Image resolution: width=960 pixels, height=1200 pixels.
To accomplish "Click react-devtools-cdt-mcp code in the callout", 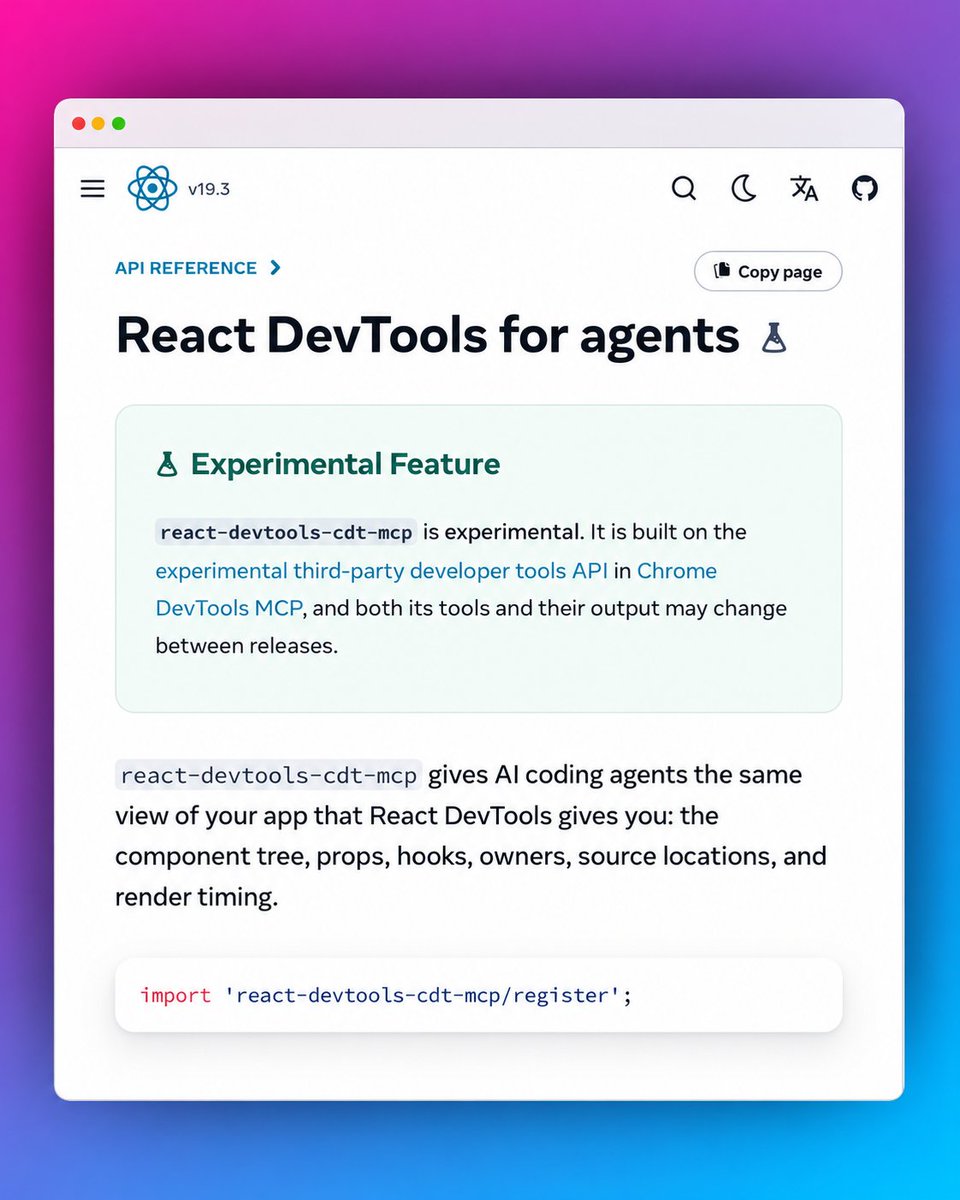I will tap(286, 532).
